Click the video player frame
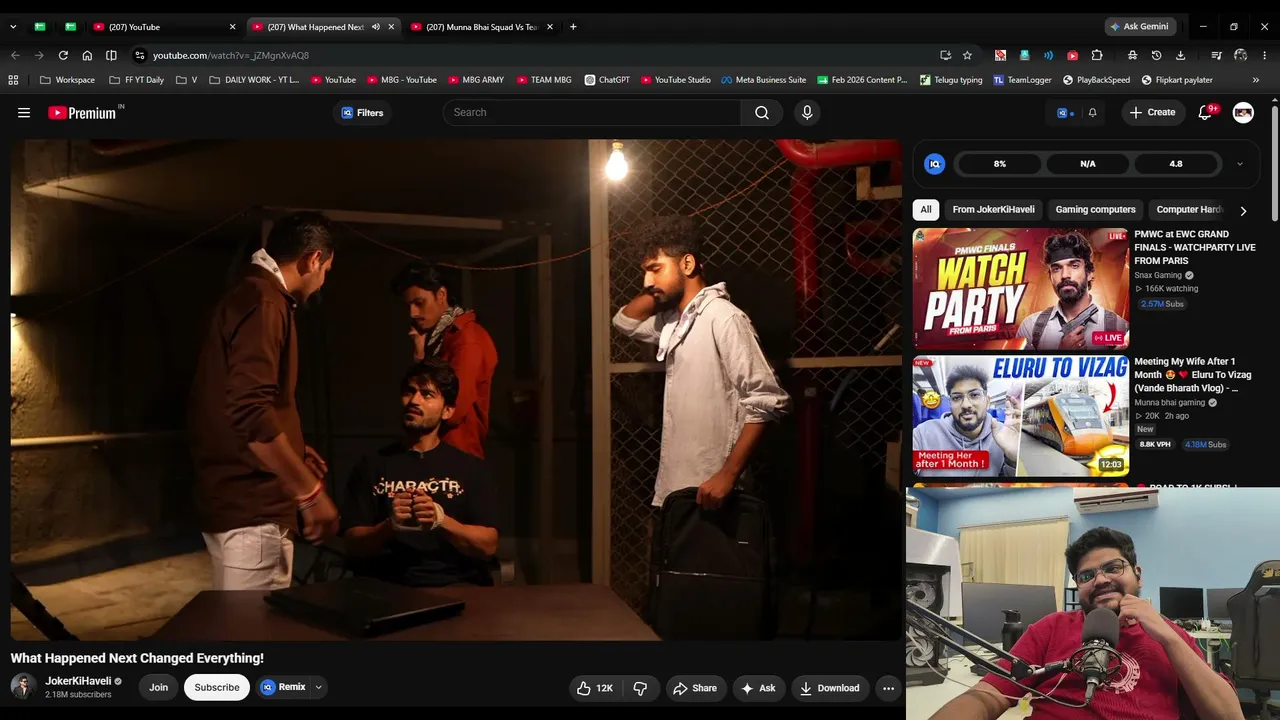The image size is (1280, 720). (456, 390)
